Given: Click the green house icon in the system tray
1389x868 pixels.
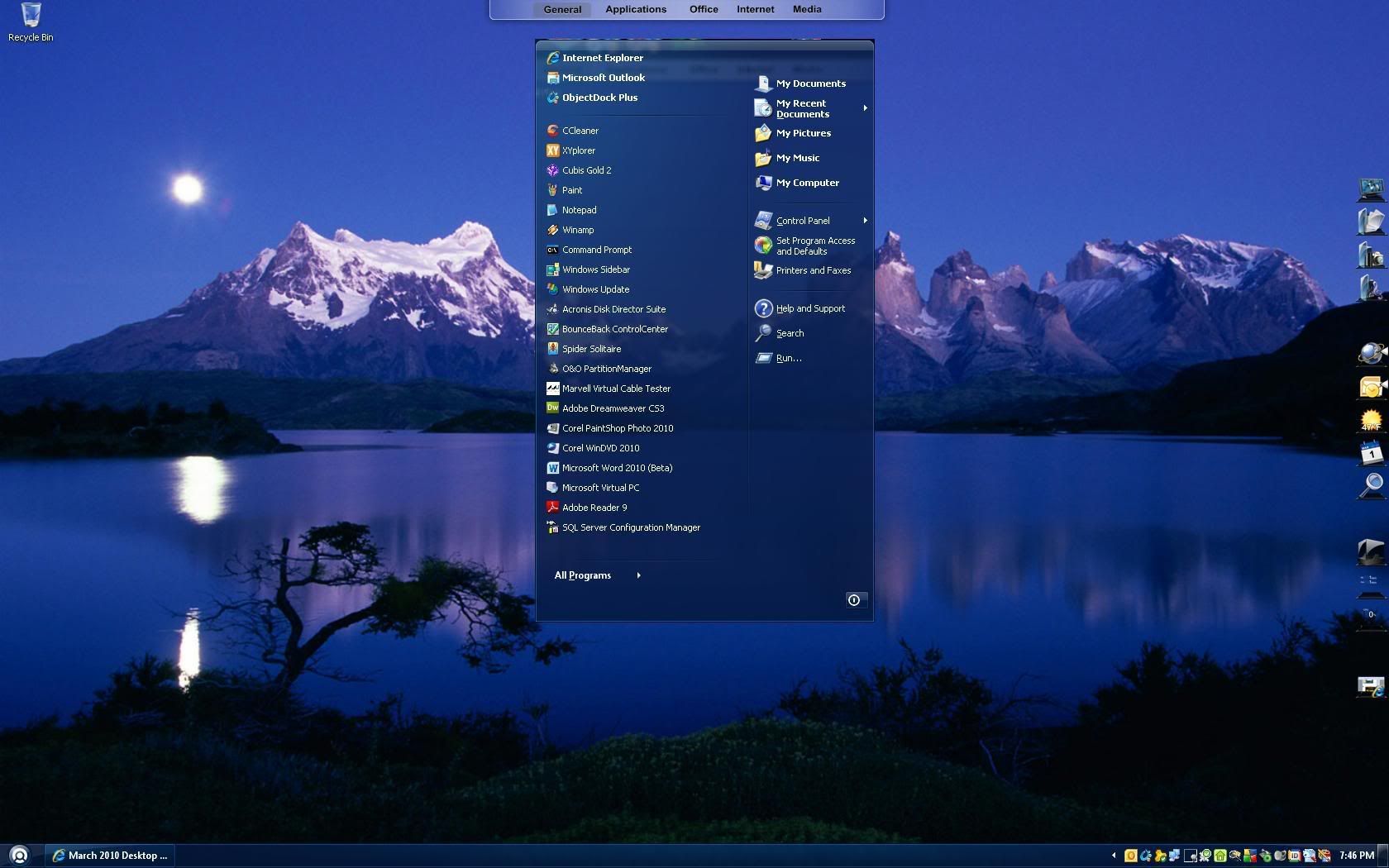Looking at the screenshot, I should click(1220, 856).
